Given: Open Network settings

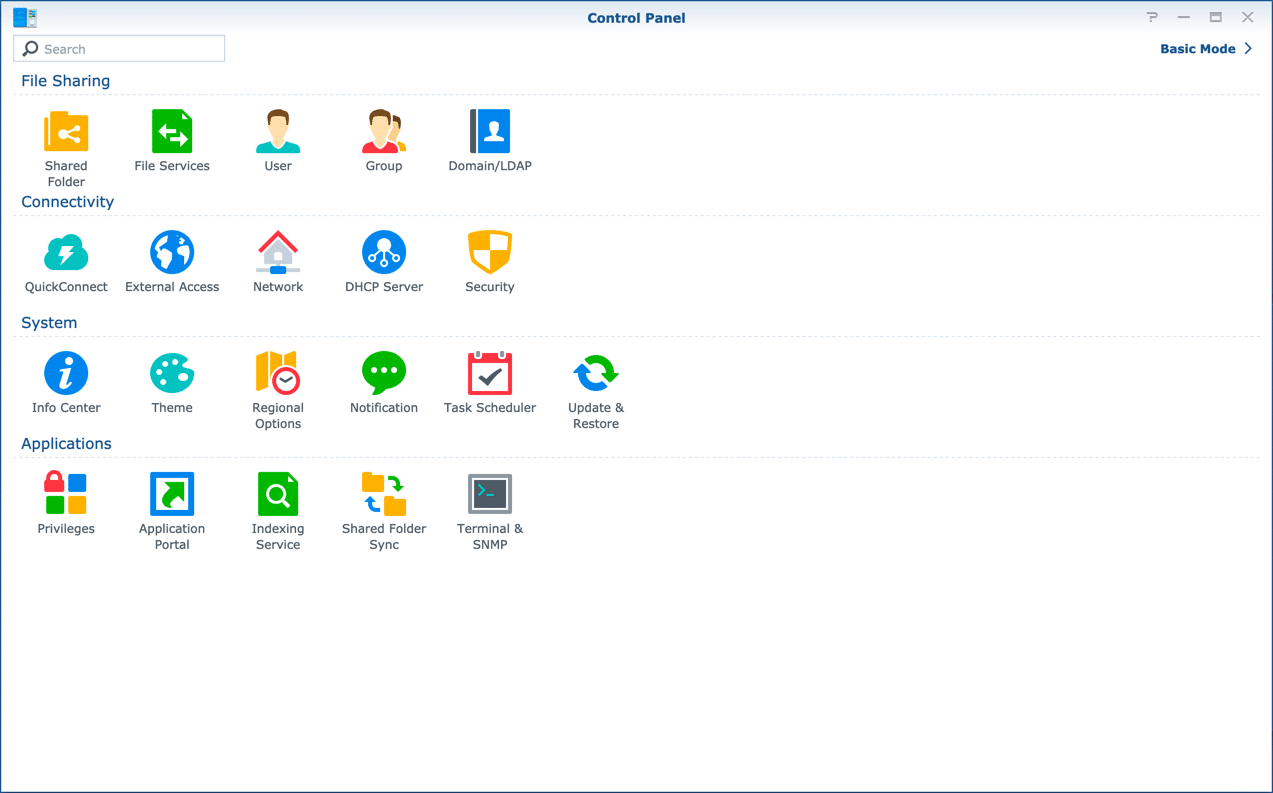Looking at the screenshot, I should 278,254.
